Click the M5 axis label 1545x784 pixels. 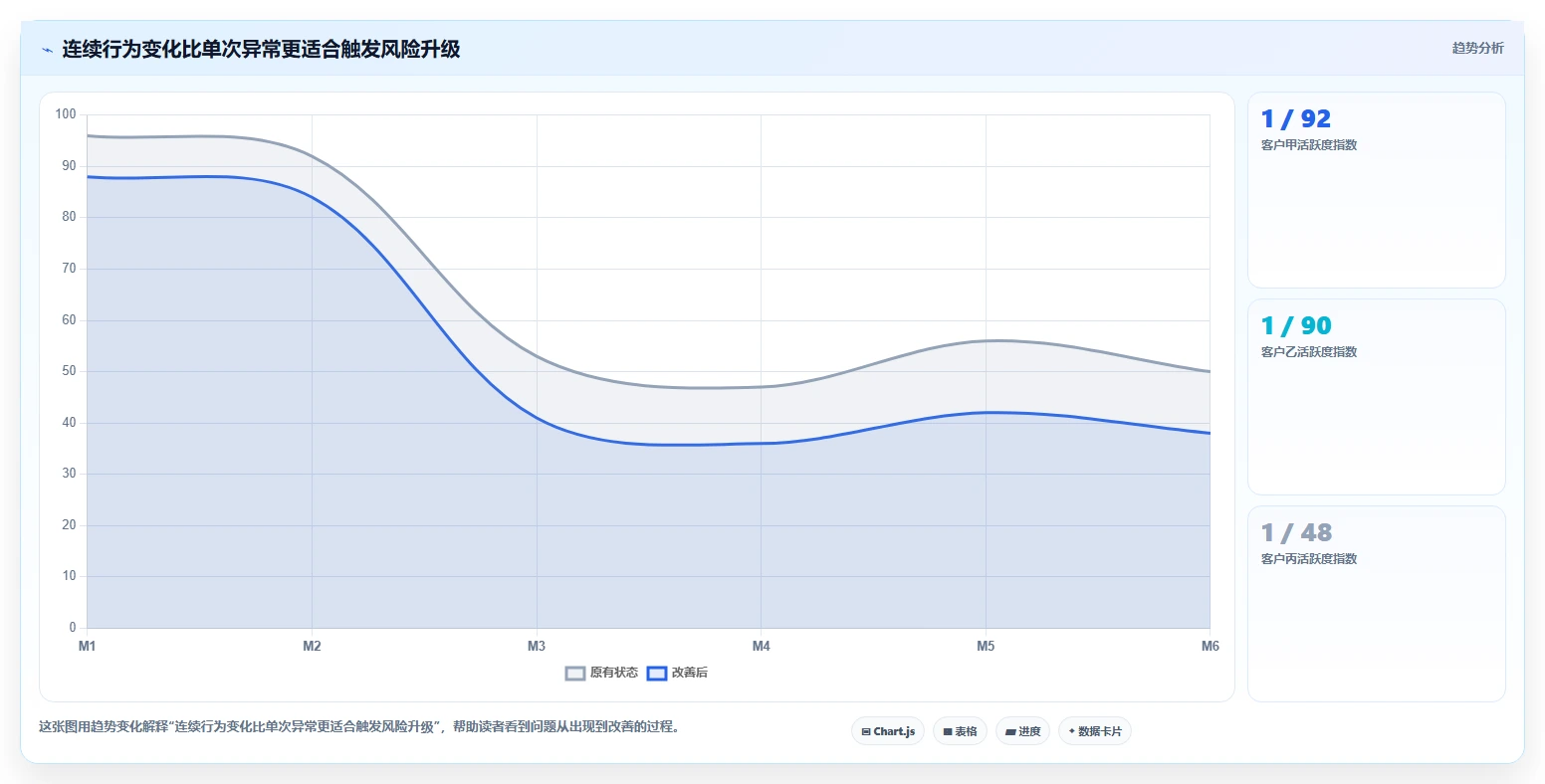986,647
